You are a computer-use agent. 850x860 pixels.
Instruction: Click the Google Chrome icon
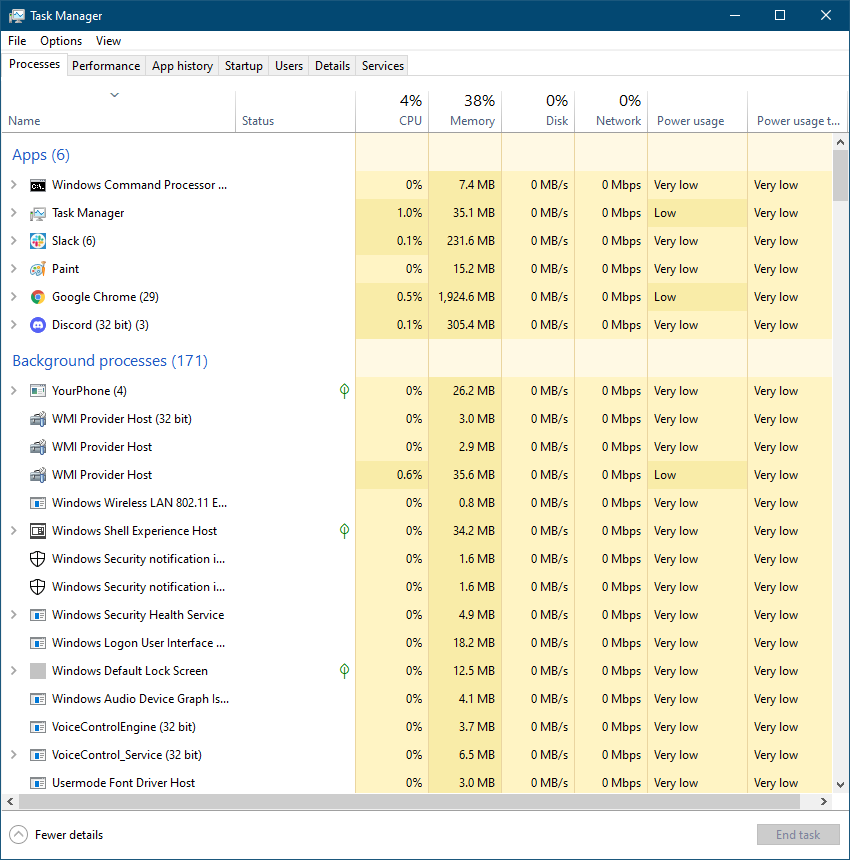point(38,297)
